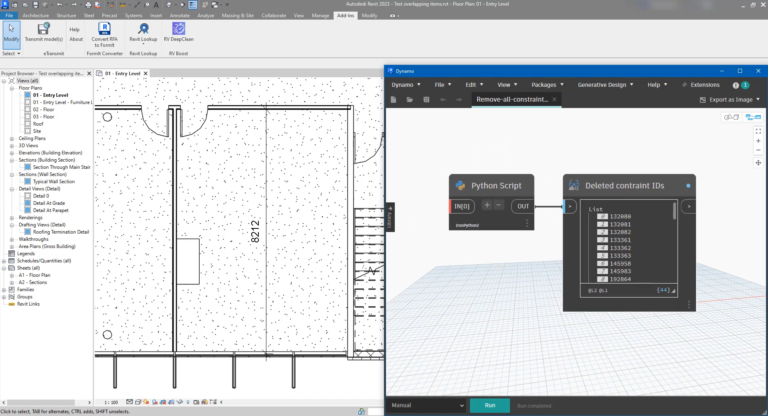
Task: Open Manage ribbon tab
Action: 320,16
